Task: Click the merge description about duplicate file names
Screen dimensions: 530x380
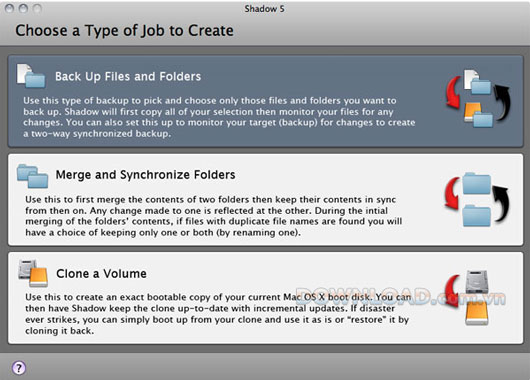Action: 214,216
